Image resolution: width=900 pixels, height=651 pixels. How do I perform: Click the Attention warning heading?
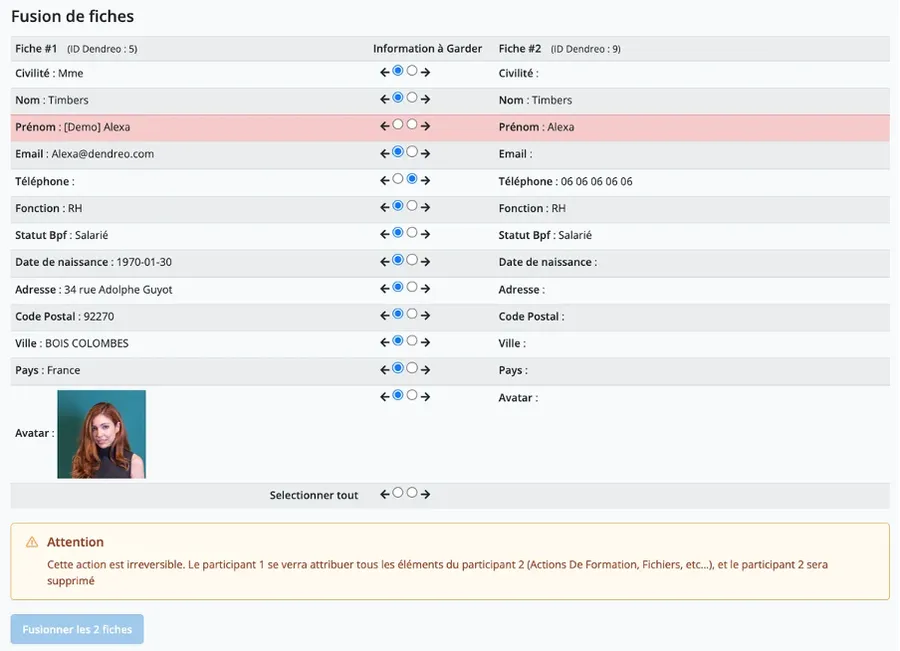75,542
